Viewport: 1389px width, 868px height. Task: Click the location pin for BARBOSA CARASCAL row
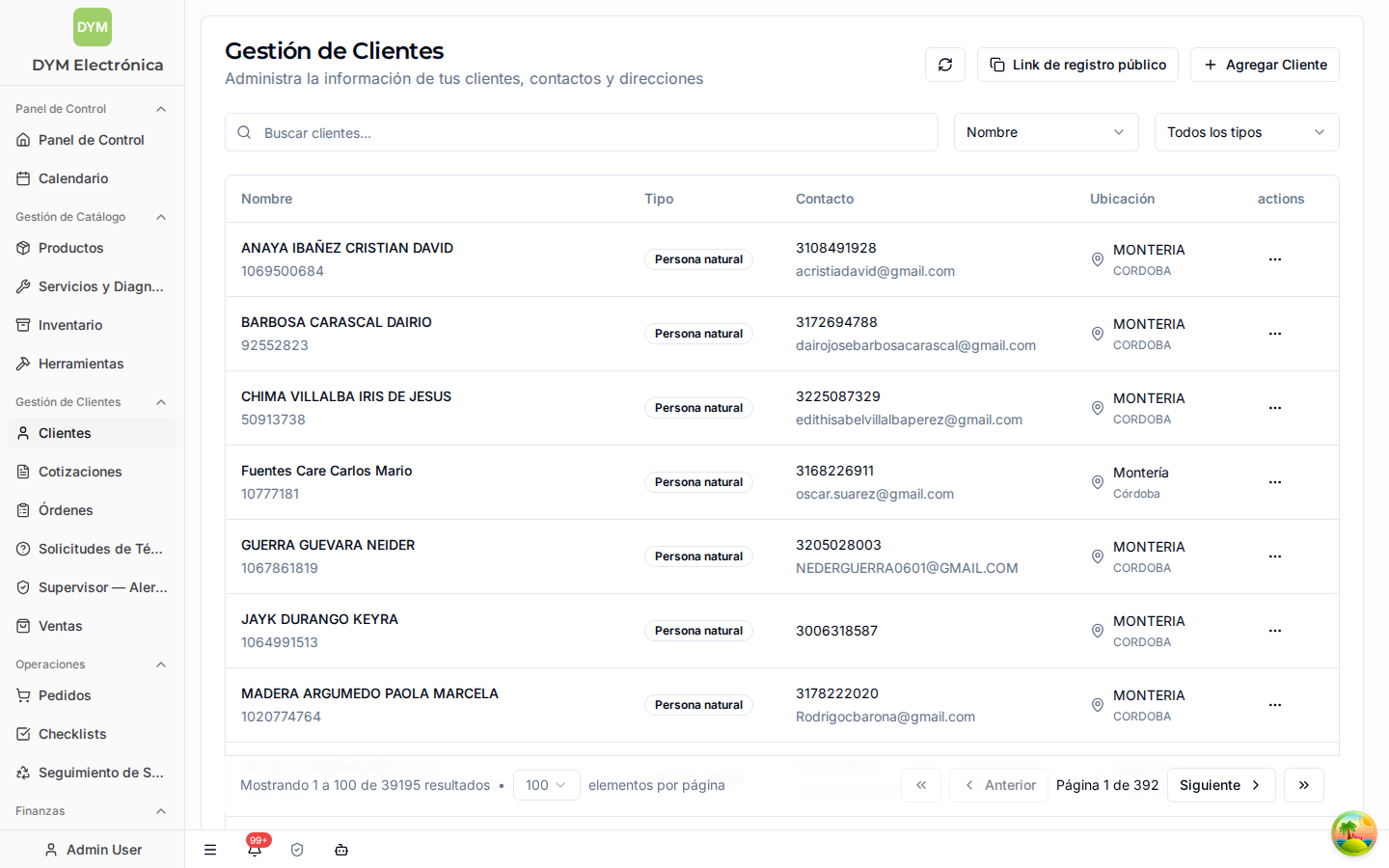[1097, 334]
